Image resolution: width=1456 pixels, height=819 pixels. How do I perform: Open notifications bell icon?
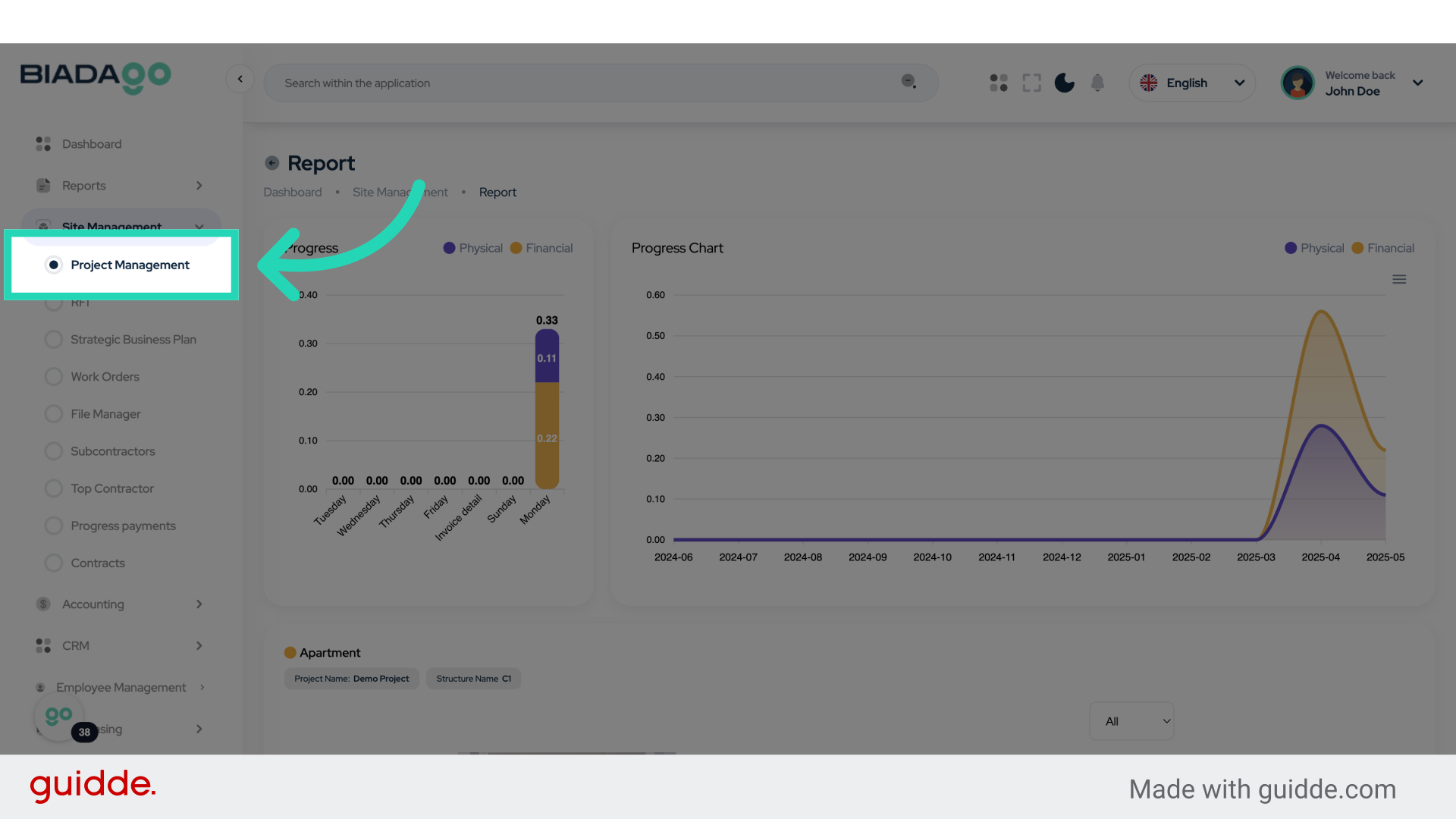(1097, 83)
